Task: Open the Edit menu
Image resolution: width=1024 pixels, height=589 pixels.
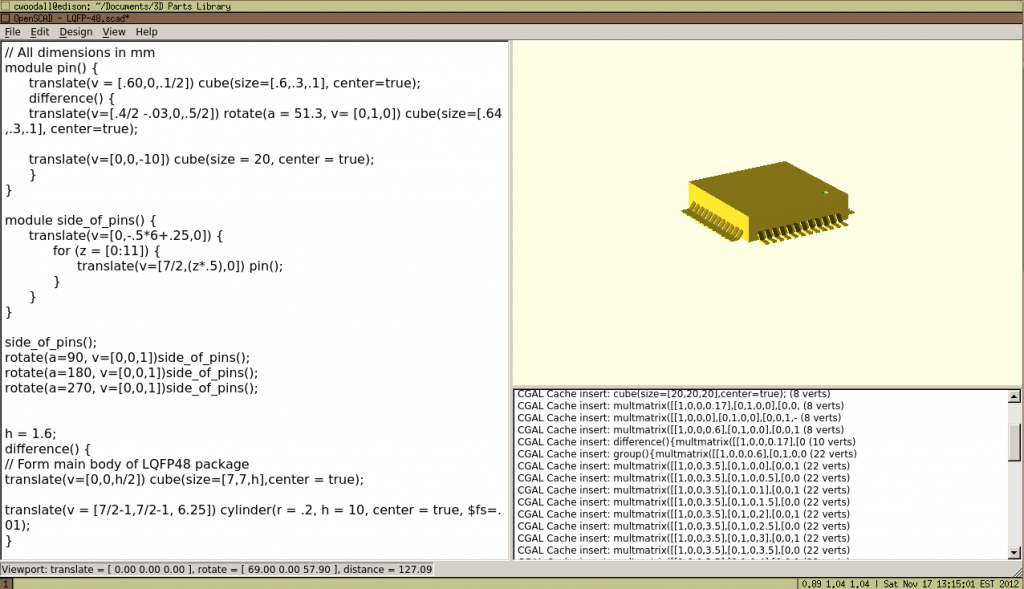Action: 38,31
